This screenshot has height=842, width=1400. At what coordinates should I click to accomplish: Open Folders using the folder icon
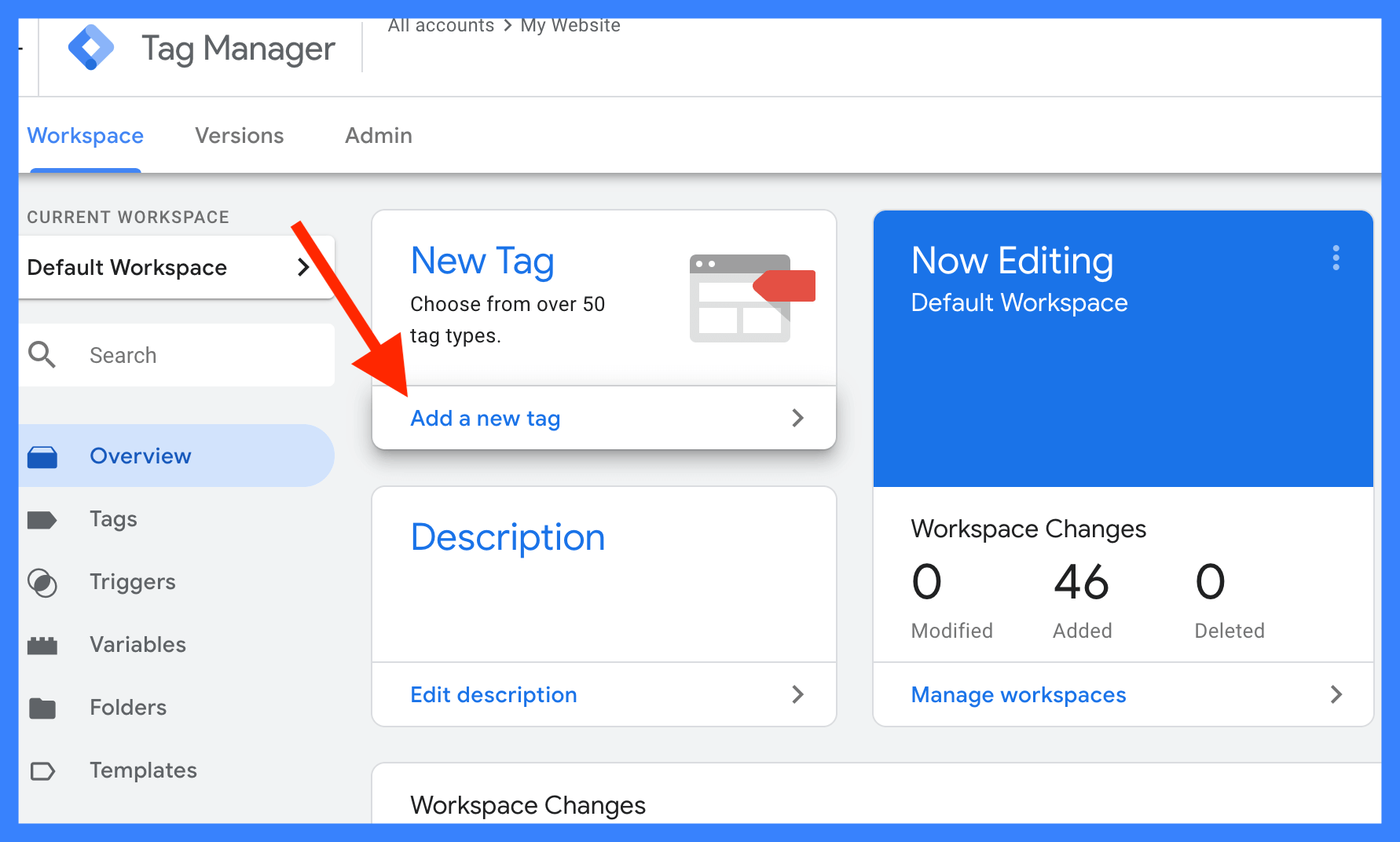[43, 707]
